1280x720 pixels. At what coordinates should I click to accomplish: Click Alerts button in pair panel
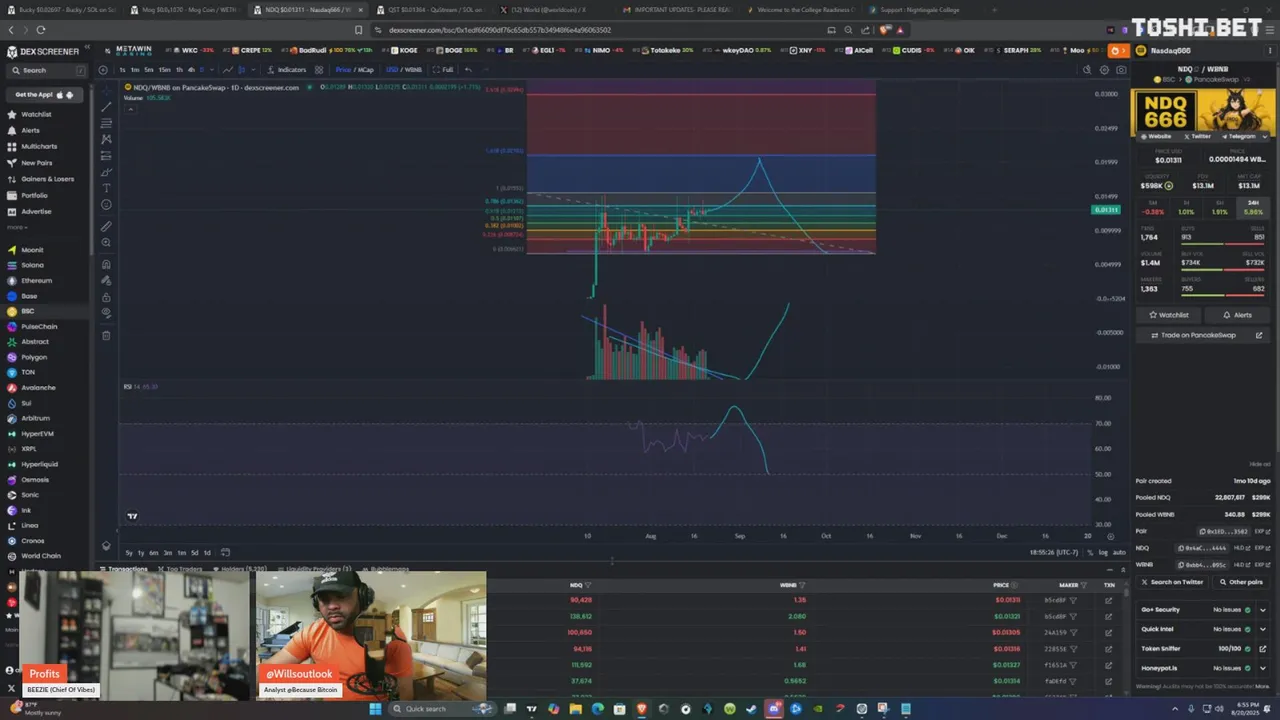(1237, 315)
